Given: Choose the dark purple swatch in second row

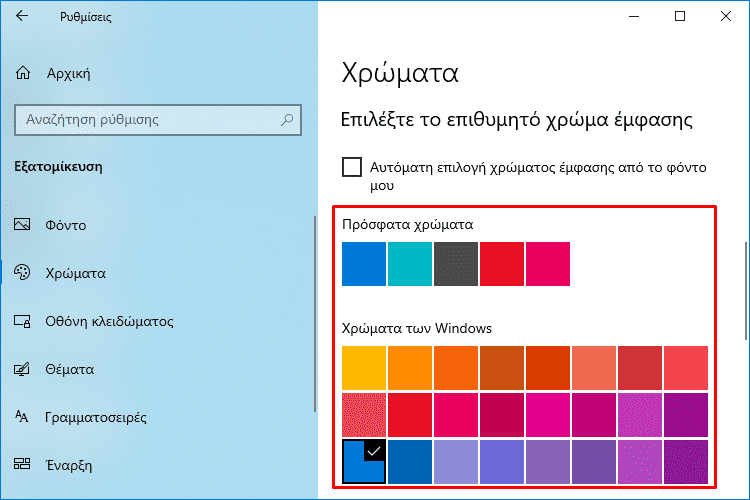Looking at the screenshot, I should pyautogui.click(x=685, y=415).
